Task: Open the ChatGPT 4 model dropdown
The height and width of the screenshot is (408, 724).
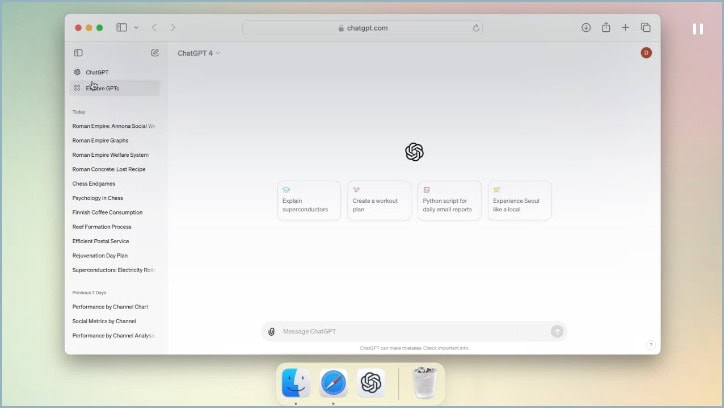Action: [x=199, y=53]
